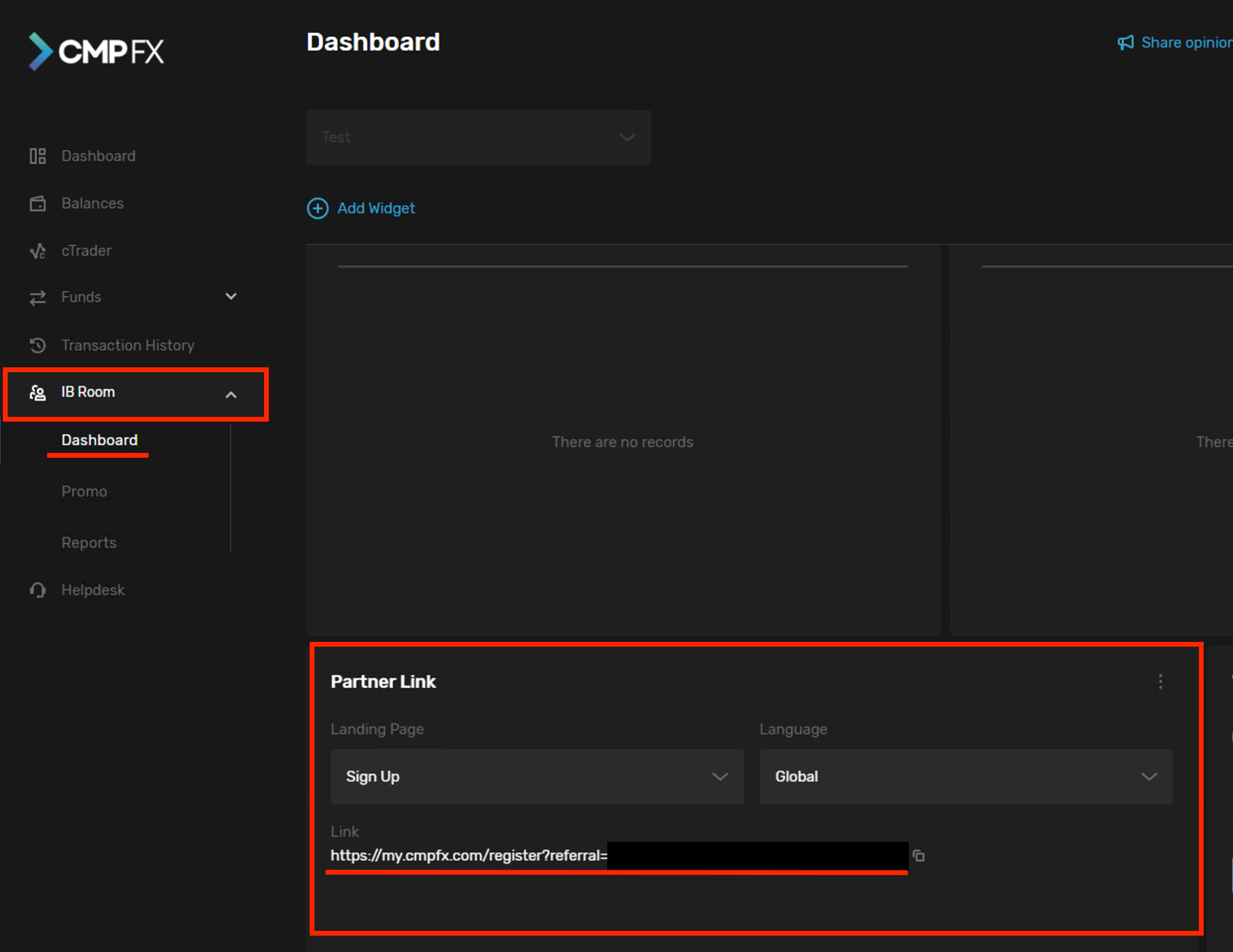Click the Add Widget plus icon
The width and height of the screenshot is (1233, 952).
tap(318, 209)
